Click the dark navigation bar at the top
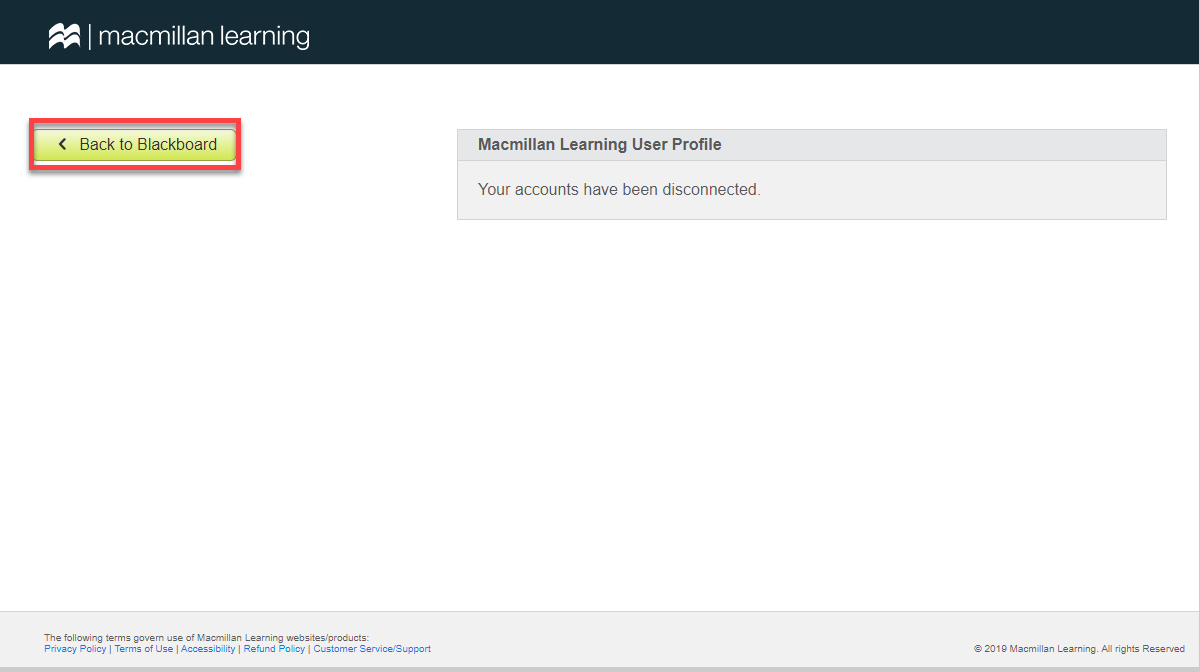The image size is (1200, 672). pos(700,31)
